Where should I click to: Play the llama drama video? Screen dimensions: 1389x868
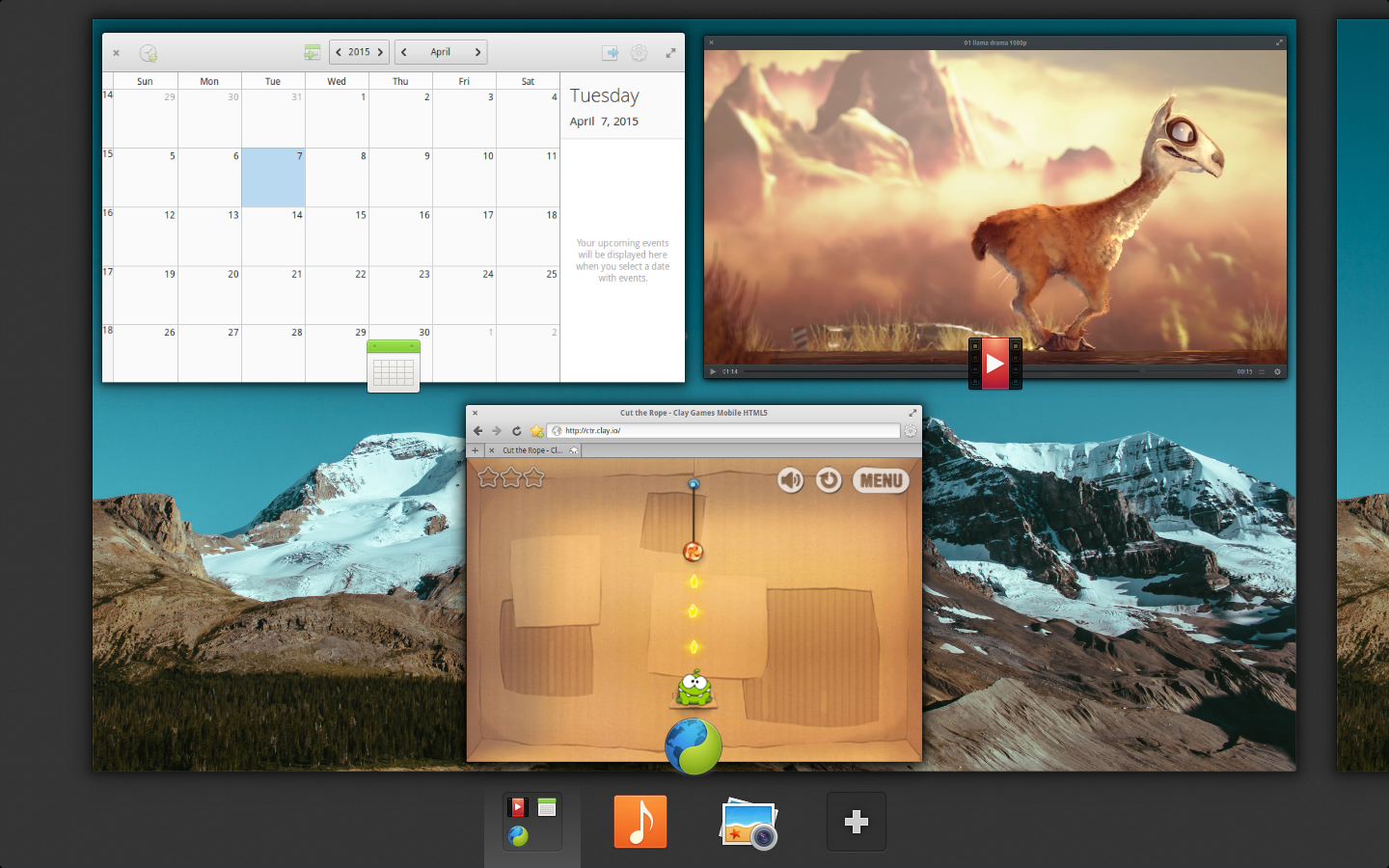[713, 371]
